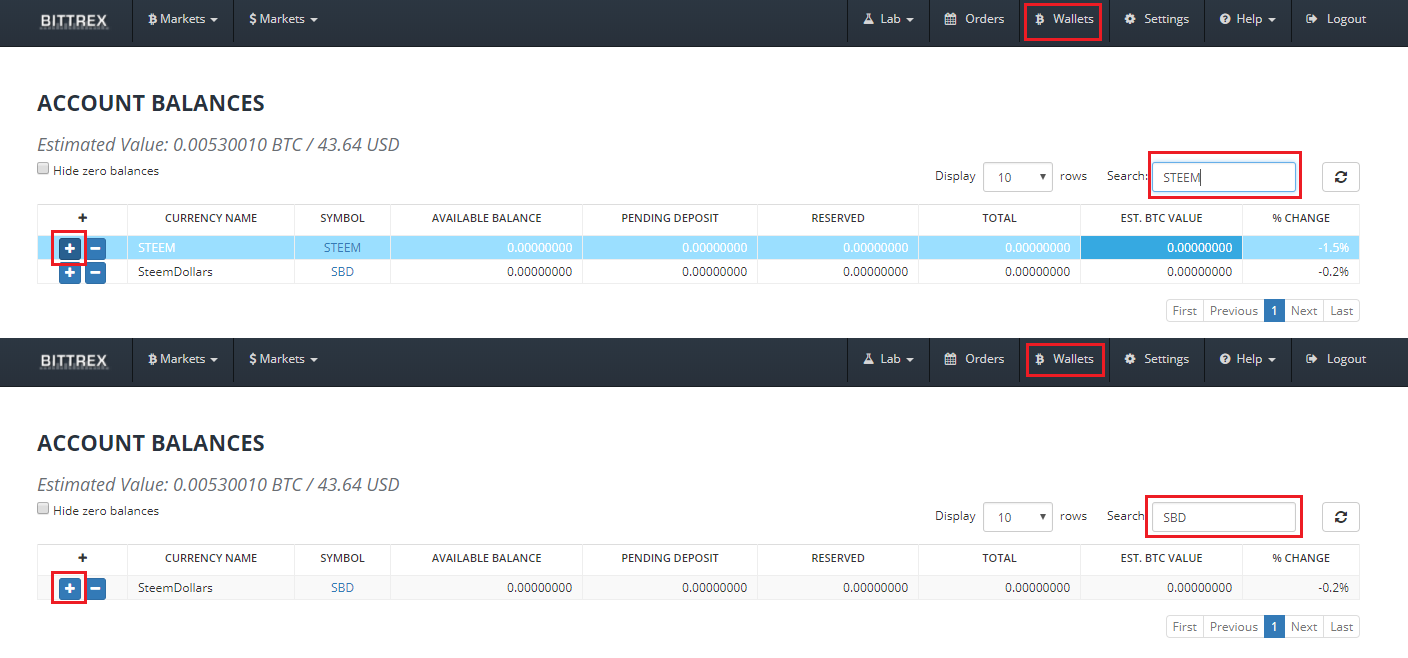Expand the Lab menu in the lower navbar
This screenshot has width=1408, height=658.
[888, 359]
